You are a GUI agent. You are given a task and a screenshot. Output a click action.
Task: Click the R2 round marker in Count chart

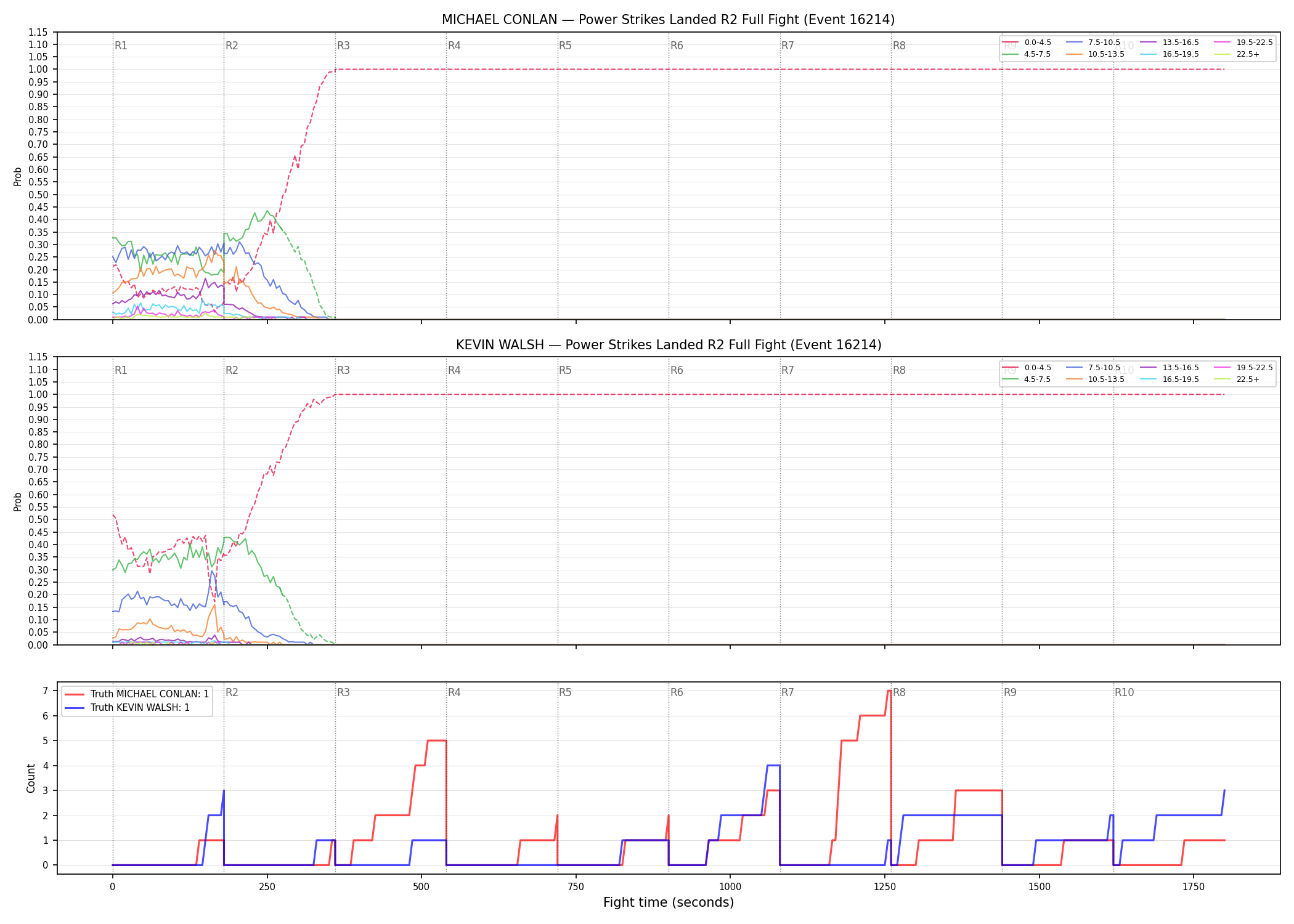[232, 692]
